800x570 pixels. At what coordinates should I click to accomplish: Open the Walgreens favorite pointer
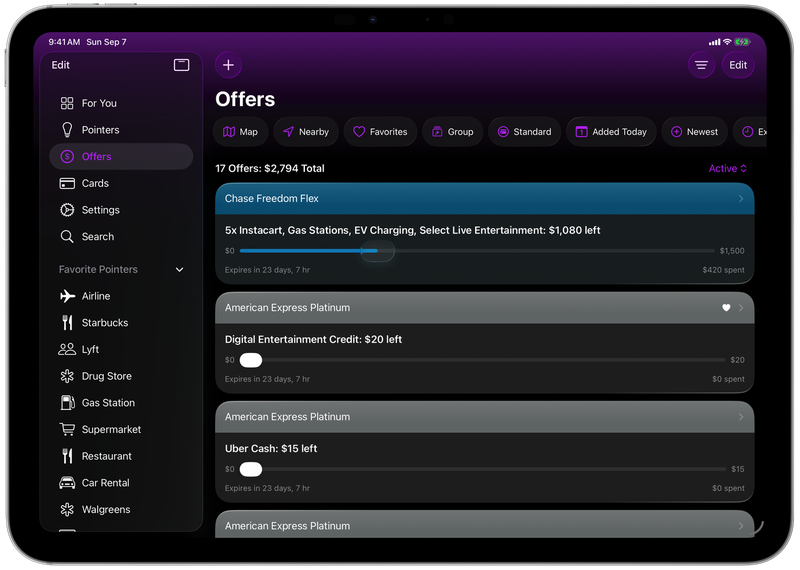[x=121, y=509]
